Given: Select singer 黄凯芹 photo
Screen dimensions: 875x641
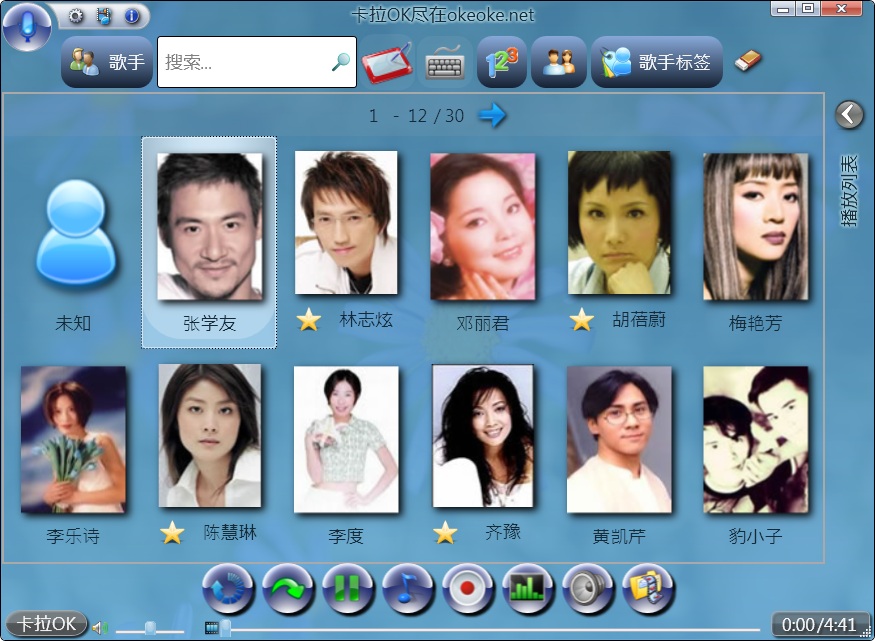Looking at the screenshot, I should tap(619, 440).
